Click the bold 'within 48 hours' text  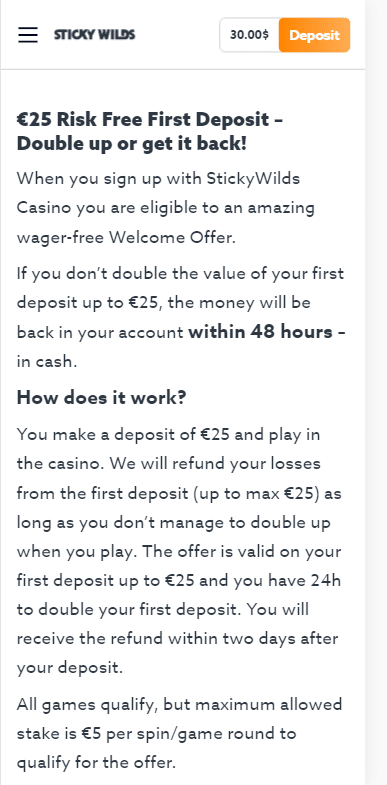pos(260,332)
